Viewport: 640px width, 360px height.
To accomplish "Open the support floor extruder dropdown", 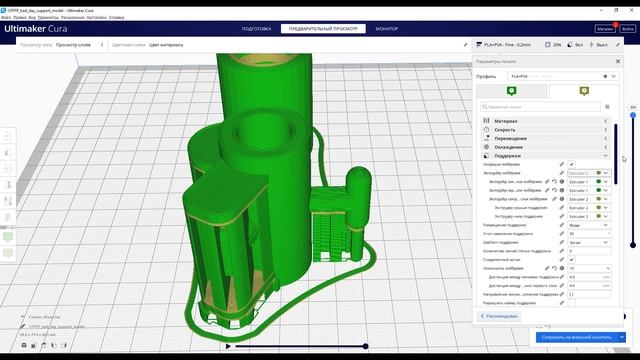I will pyautogui.click(x=589, y=216).
